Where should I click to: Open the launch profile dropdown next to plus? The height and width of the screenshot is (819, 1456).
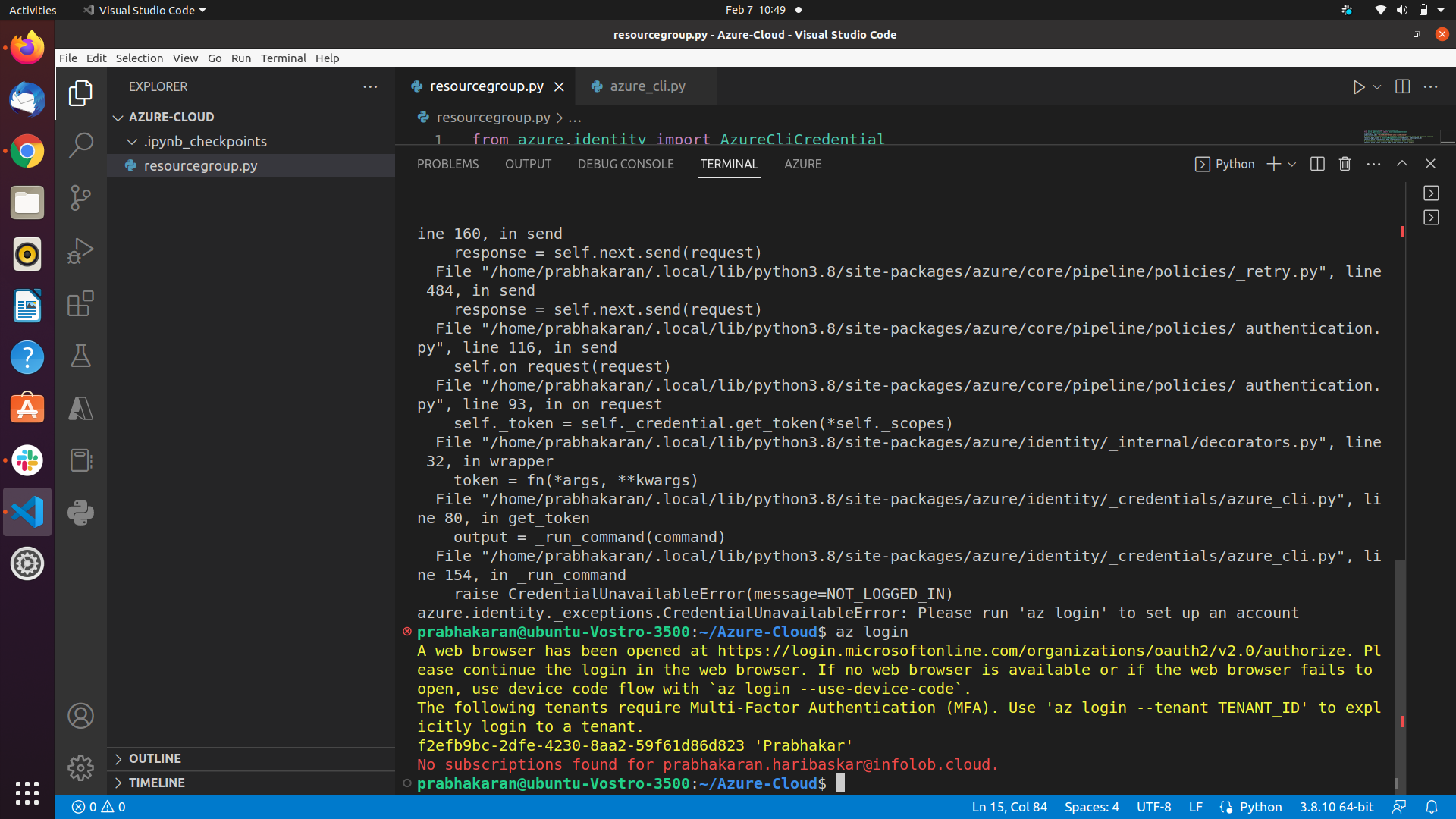tap(1291, 164)
